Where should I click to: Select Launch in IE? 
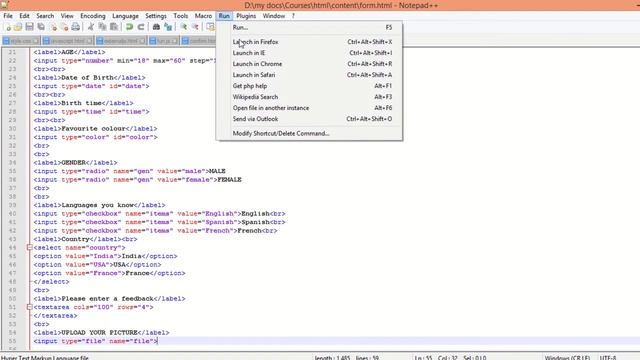coord(309,53)
